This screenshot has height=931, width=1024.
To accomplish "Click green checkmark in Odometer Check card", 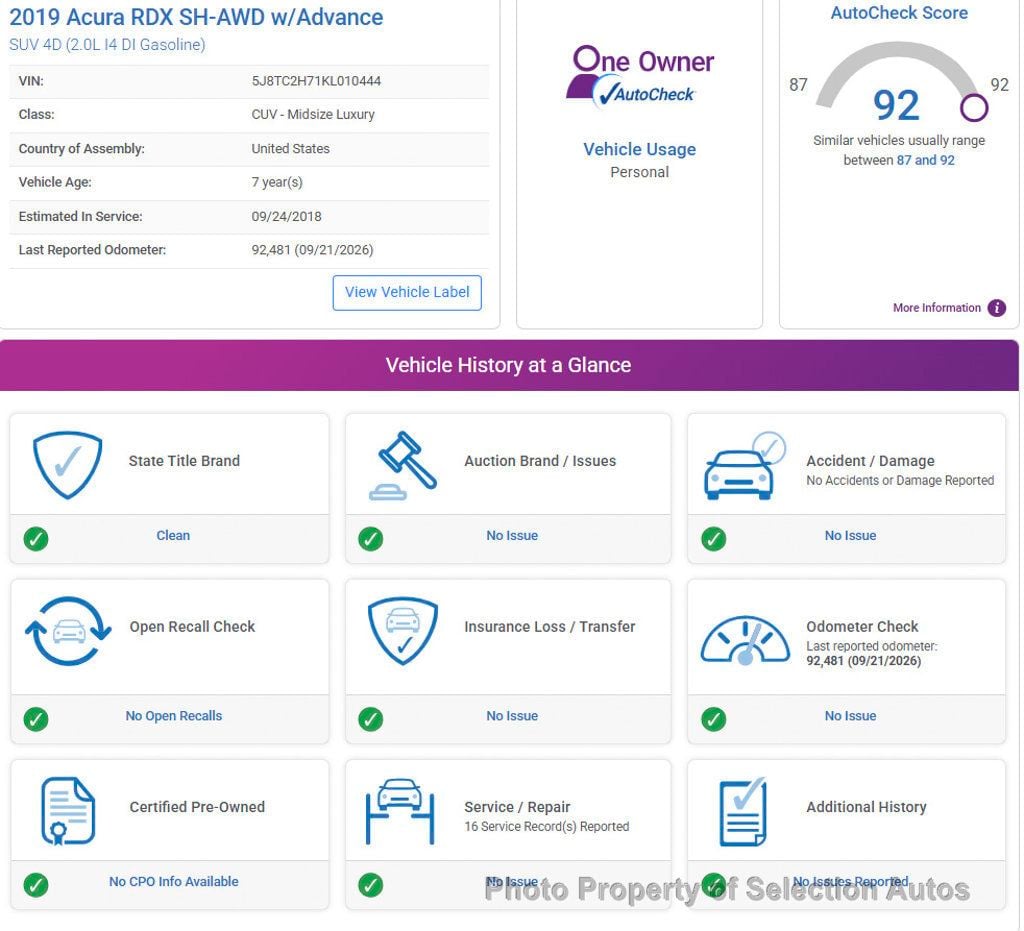I will 714,719.
